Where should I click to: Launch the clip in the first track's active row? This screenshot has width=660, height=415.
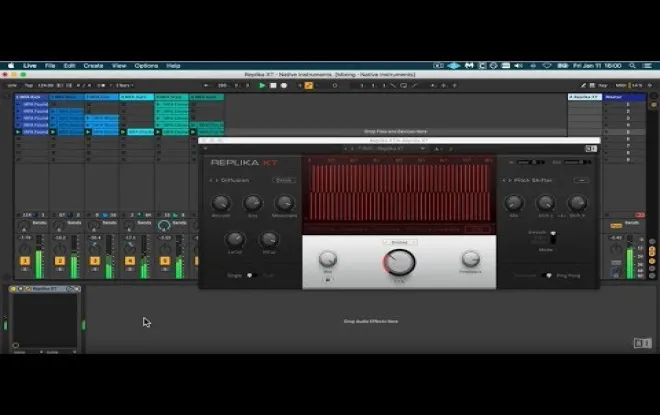click(x=18, y=132)
